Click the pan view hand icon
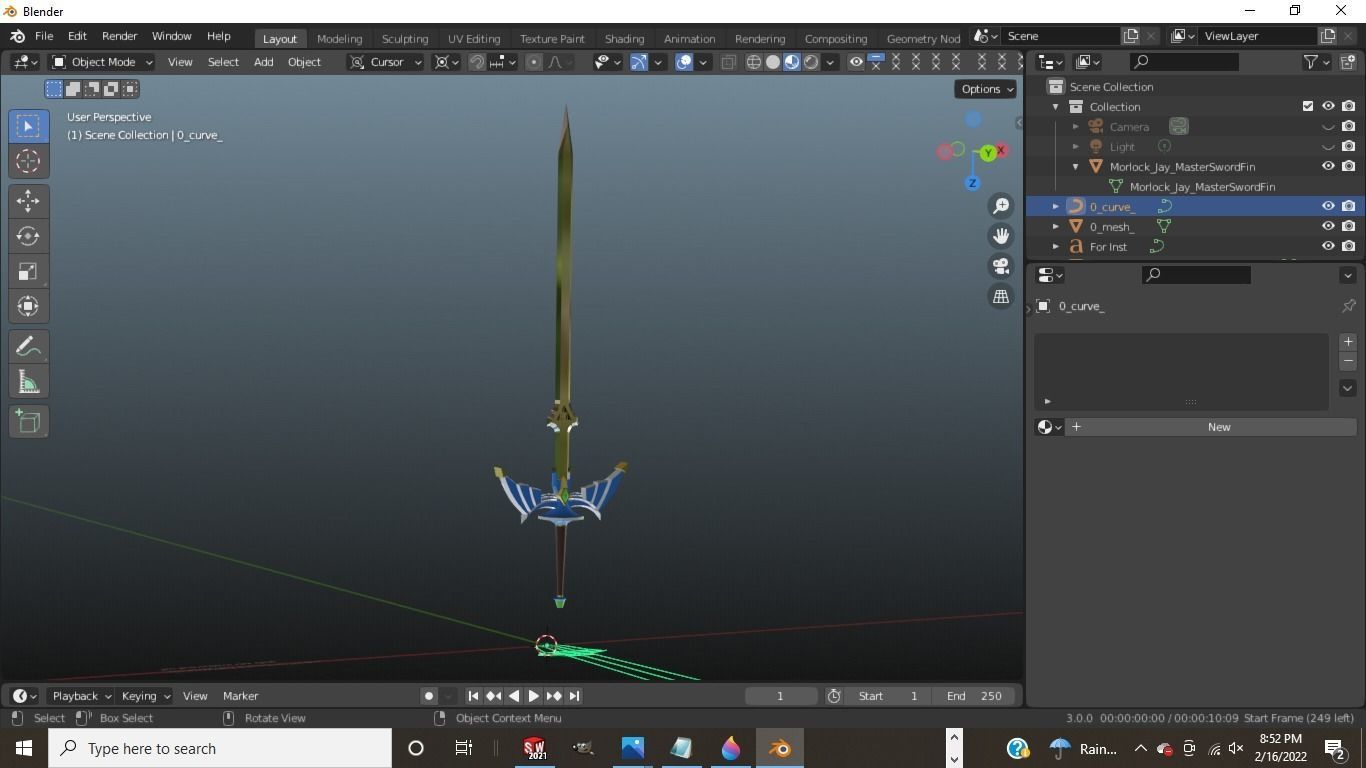The image size is (1366, 768). (1001, 236)
